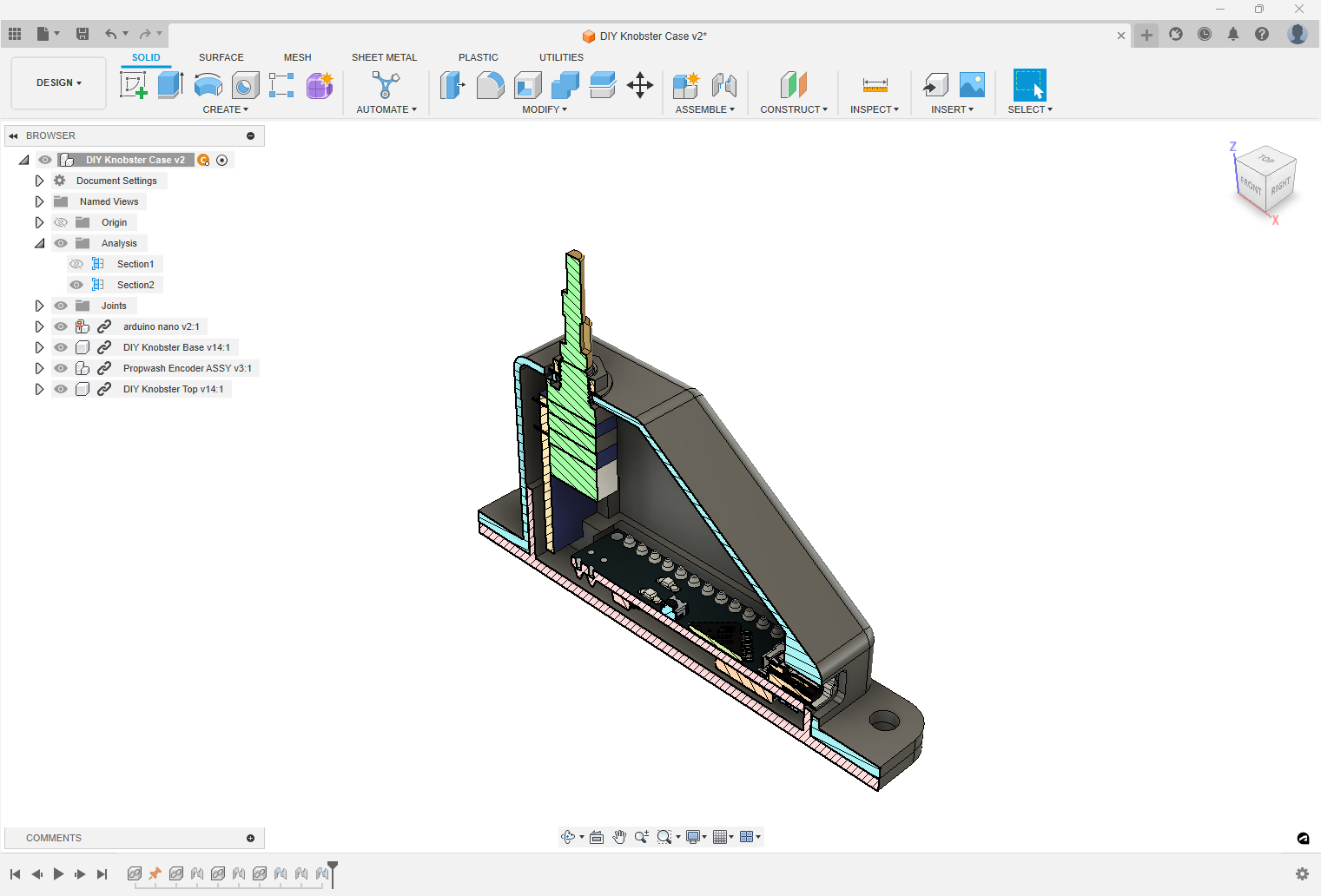The width and height of the screenshot is (1321, 896).
Task: Open the DESIGN workspace dropdown
Action: coord(57,82)
